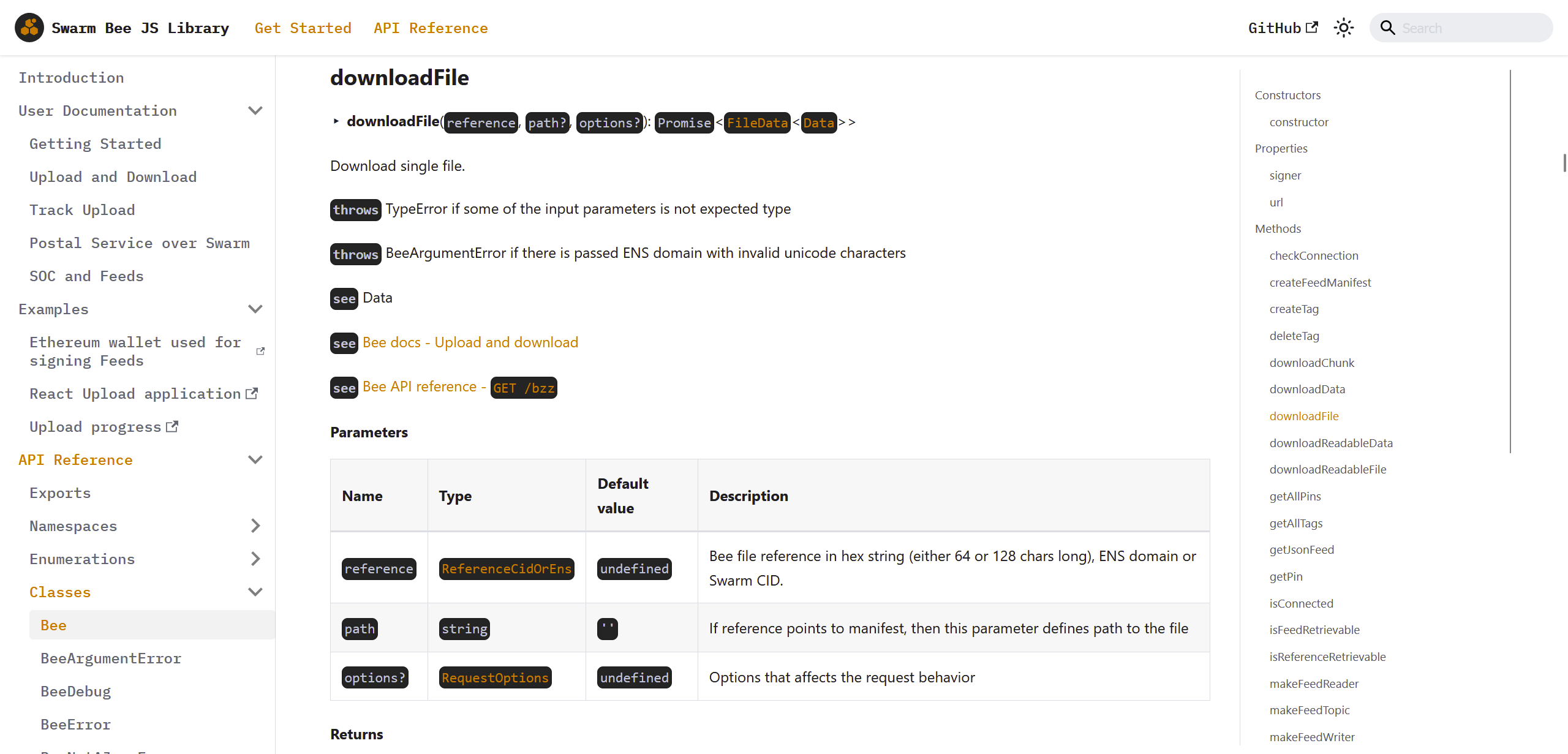Expand the Namespaces category

click(255, 526)
